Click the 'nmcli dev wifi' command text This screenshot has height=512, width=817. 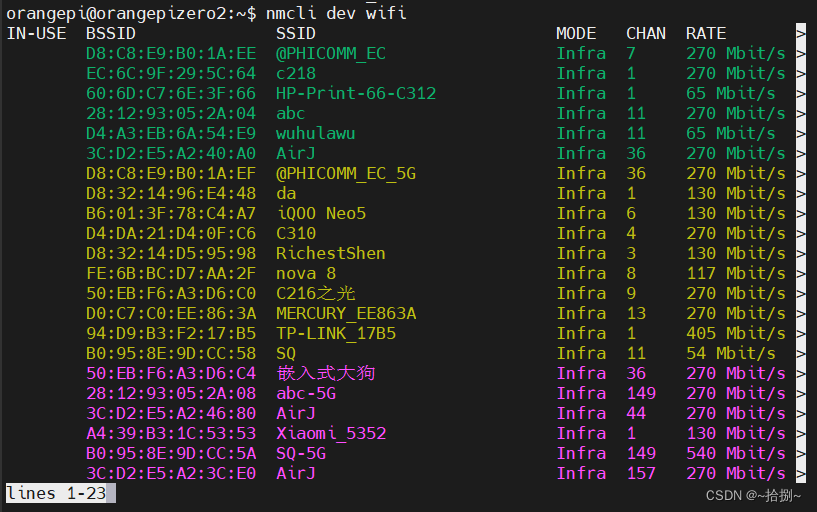coord(336,14)
